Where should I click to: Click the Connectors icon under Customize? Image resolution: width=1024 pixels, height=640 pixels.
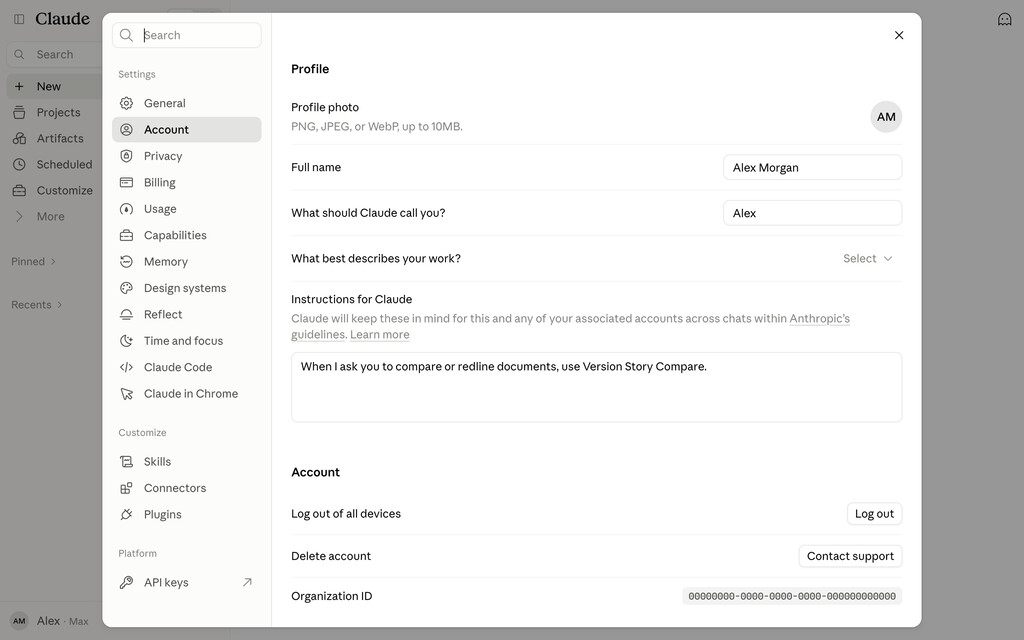(126, 488)
